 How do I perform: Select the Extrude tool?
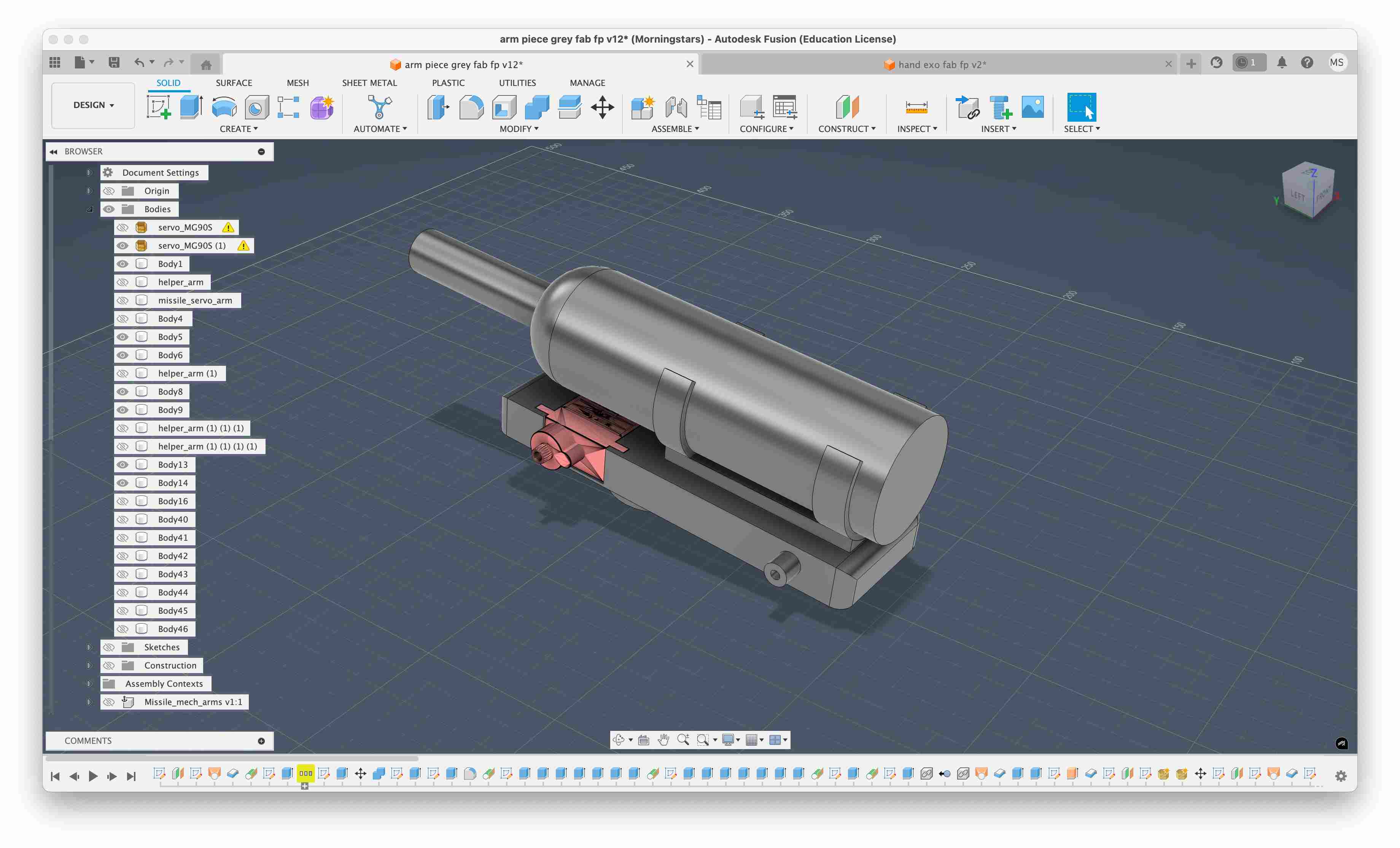(x=191, y=107)
